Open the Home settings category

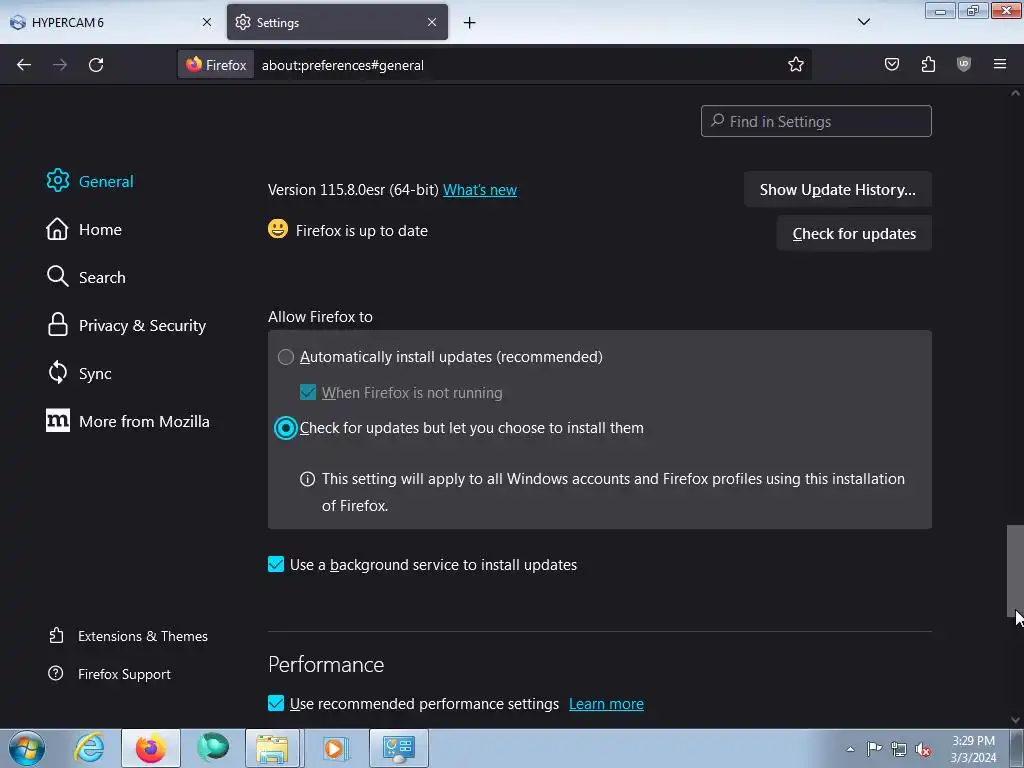pyautogui.click(x=84, y=229)
